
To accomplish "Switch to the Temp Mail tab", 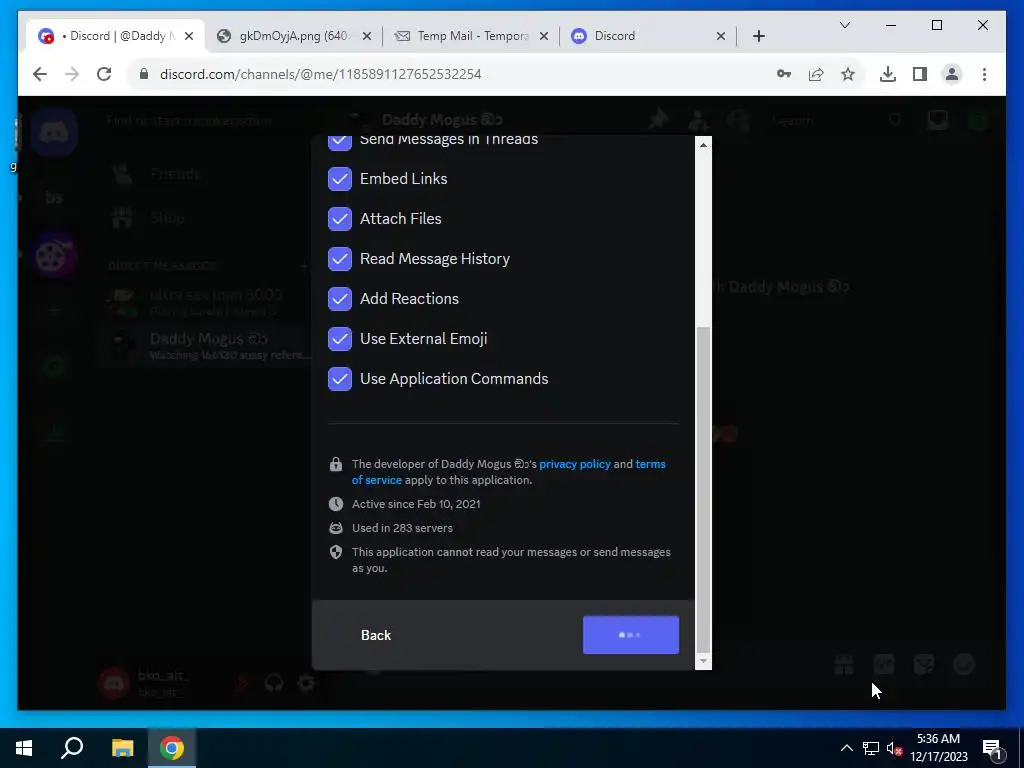I will point(472,36).
